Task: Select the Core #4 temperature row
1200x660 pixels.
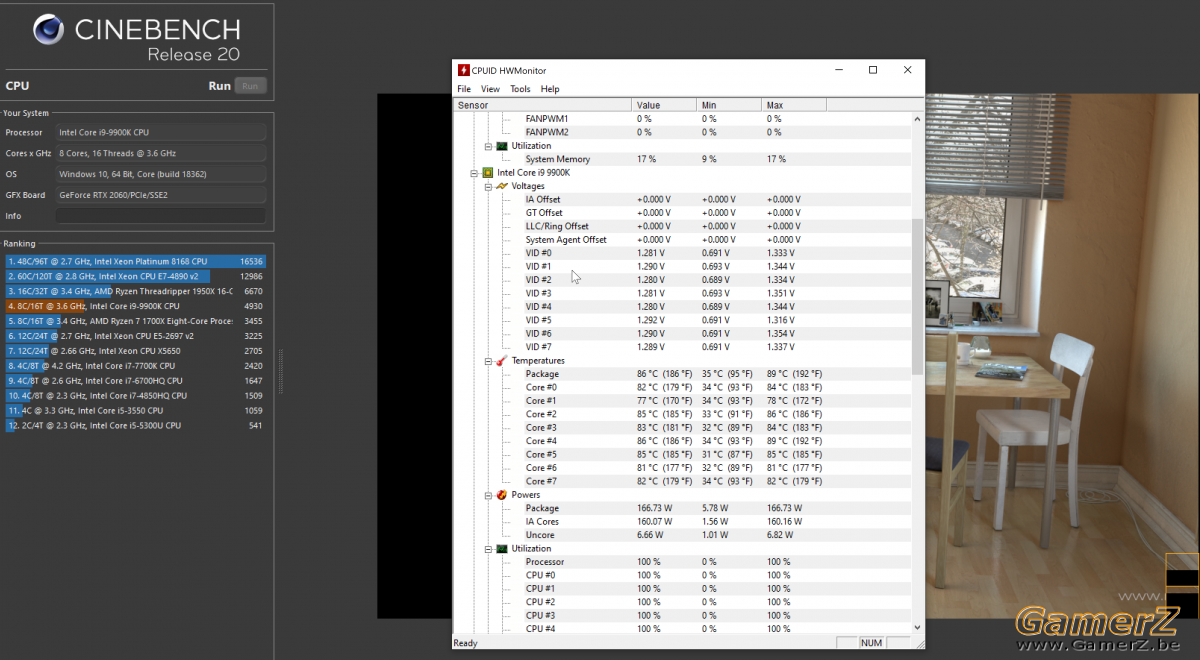Action: [x=683, y=441]
